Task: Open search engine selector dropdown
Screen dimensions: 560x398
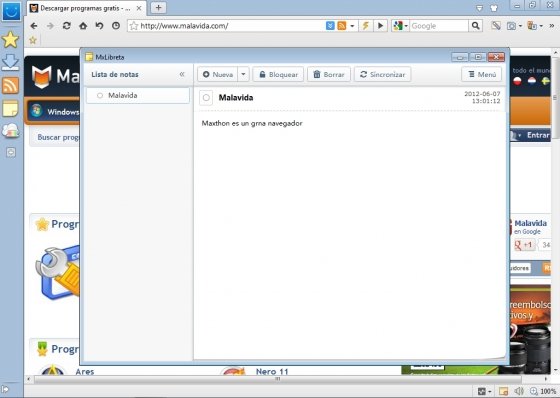Action: coord(406,26)
